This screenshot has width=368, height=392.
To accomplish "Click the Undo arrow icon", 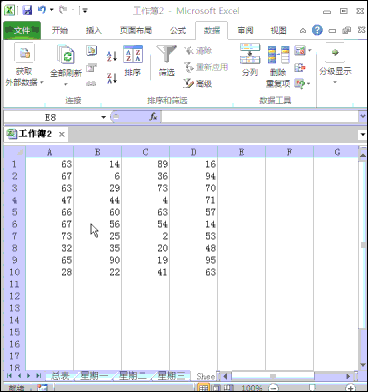I will click(42, 10).
